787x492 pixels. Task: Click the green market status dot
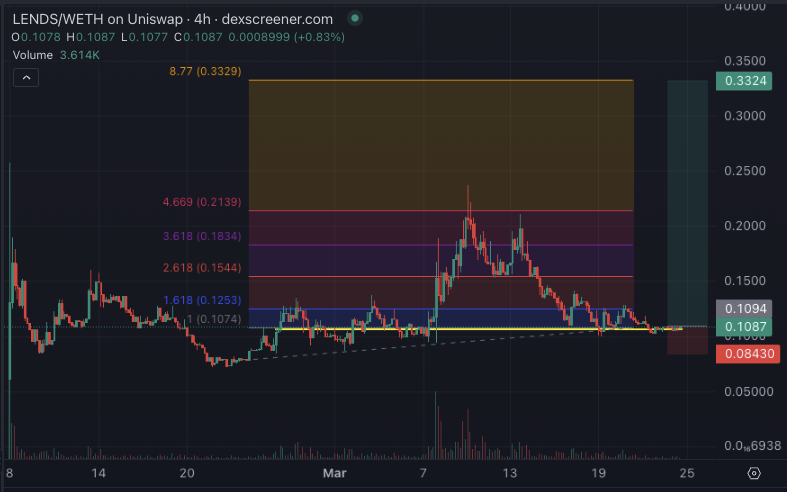(x=355, y=19)
